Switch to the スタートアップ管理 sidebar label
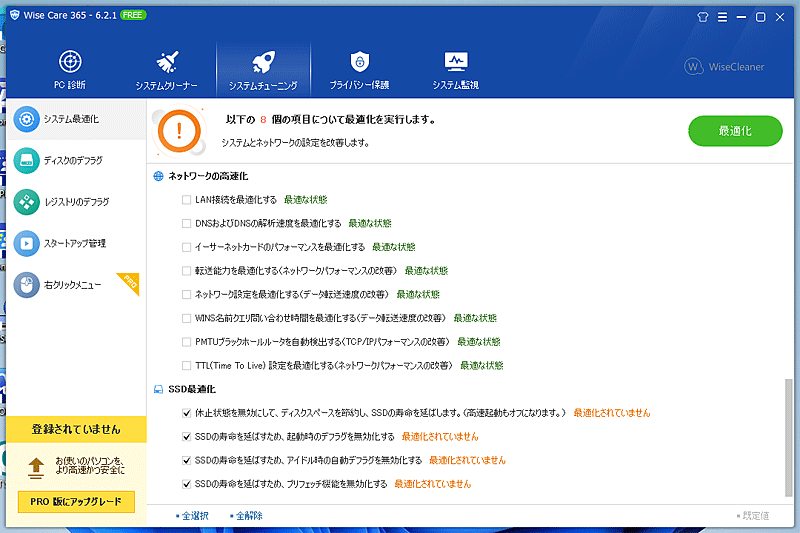The image size is (800, 533). pos(74,243)
